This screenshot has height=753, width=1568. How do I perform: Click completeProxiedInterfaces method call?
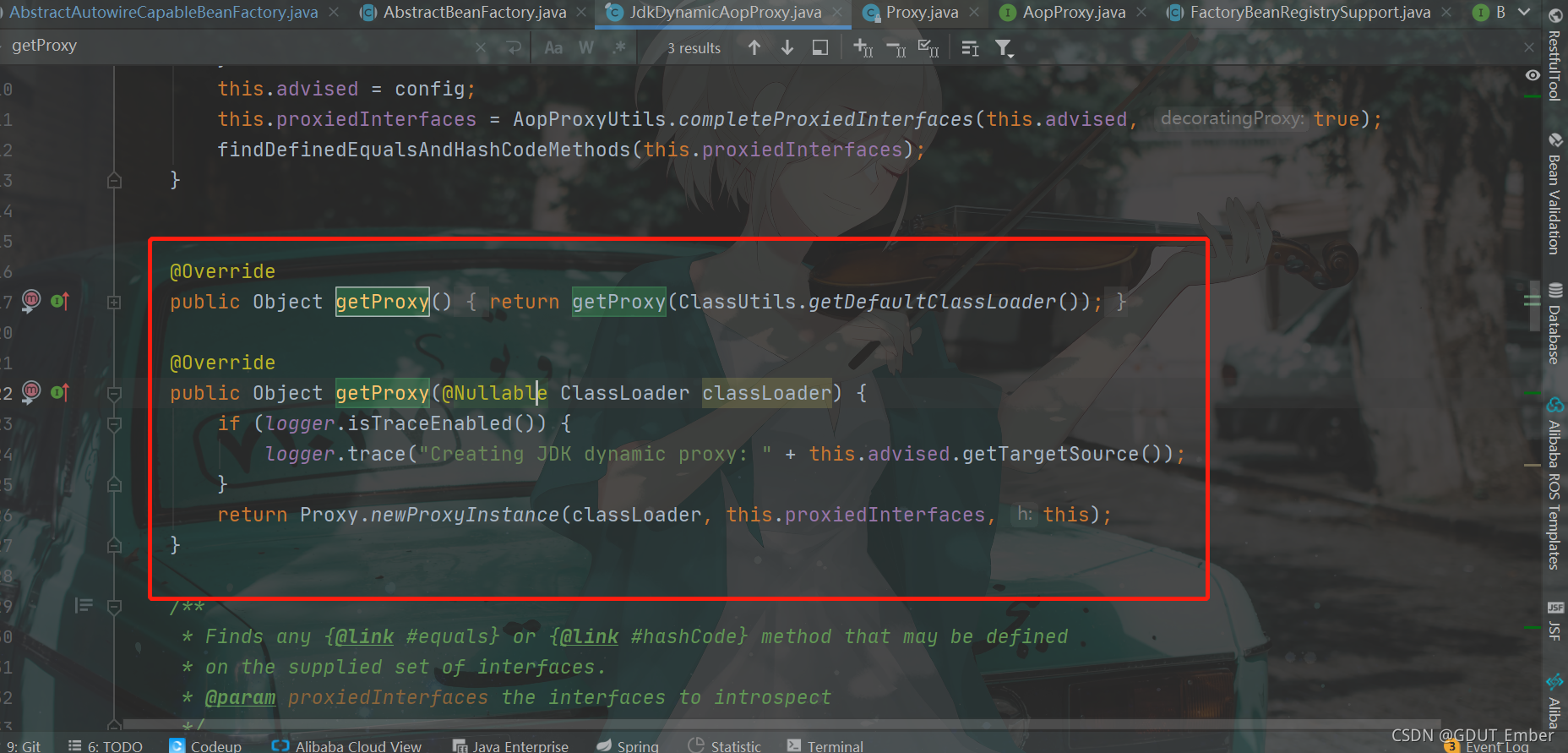(826, 119)
